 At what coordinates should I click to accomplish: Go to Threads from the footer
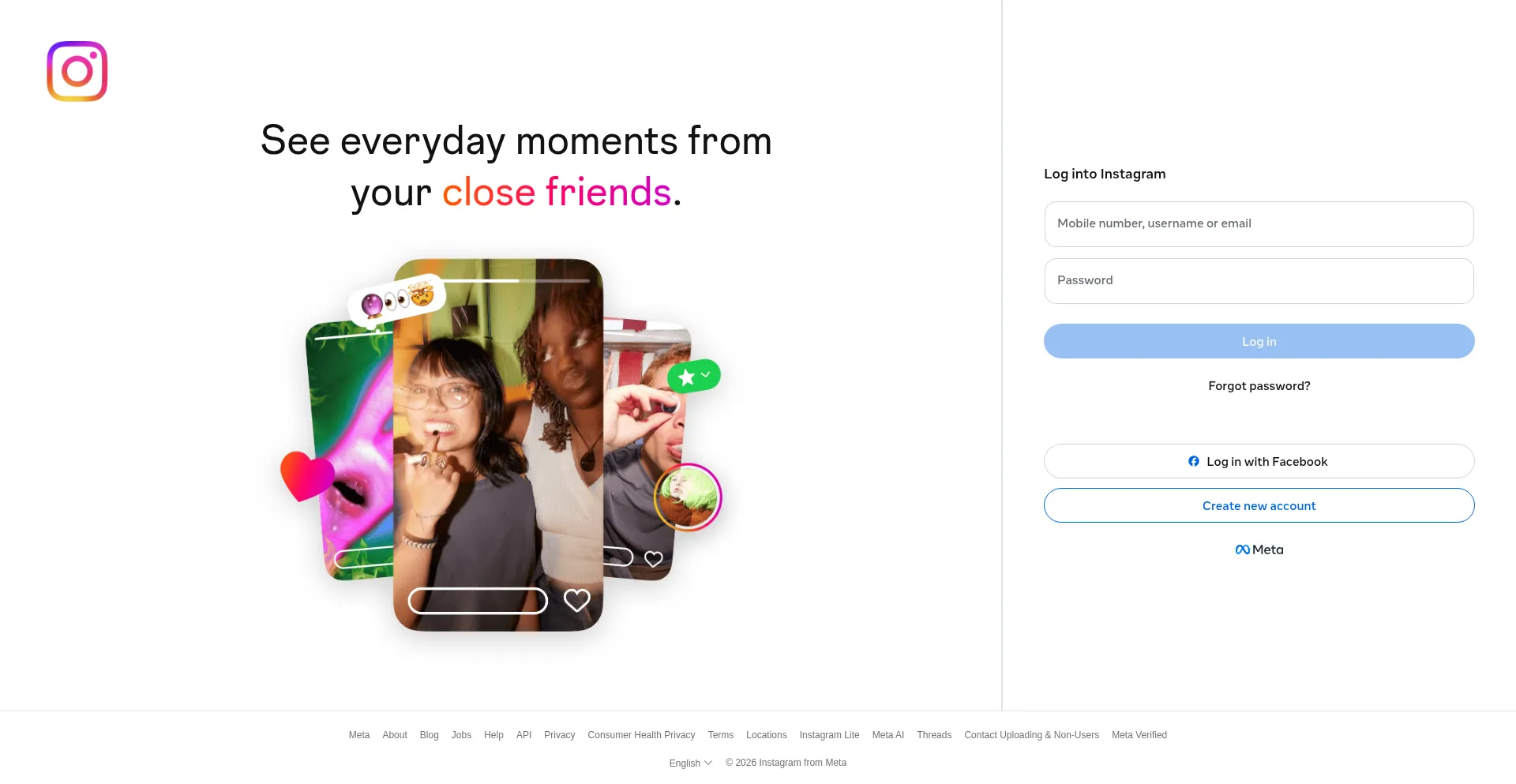[934, 735]
